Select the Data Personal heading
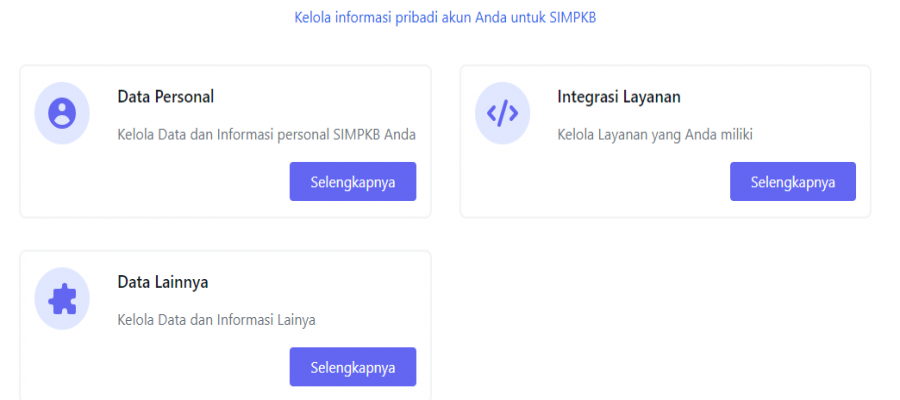 click(x=166, y=97)
